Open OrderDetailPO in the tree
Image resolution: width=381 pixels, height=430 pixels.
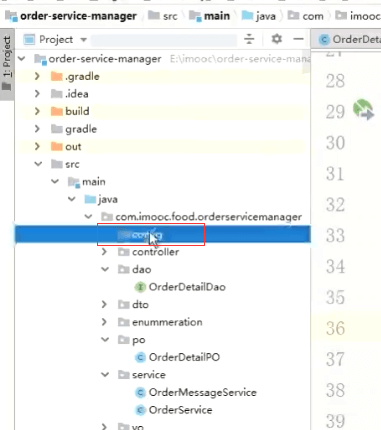[x=184, y=357]
